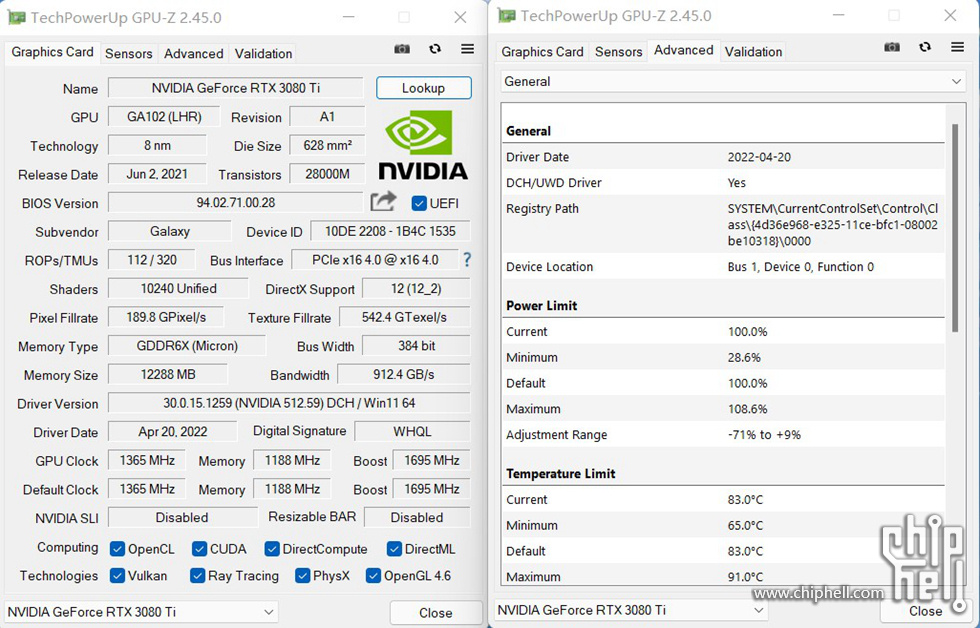980x628 pixels.
Task: Click the Lookup button
Action: pyautogui.click(x=424, y=88)
